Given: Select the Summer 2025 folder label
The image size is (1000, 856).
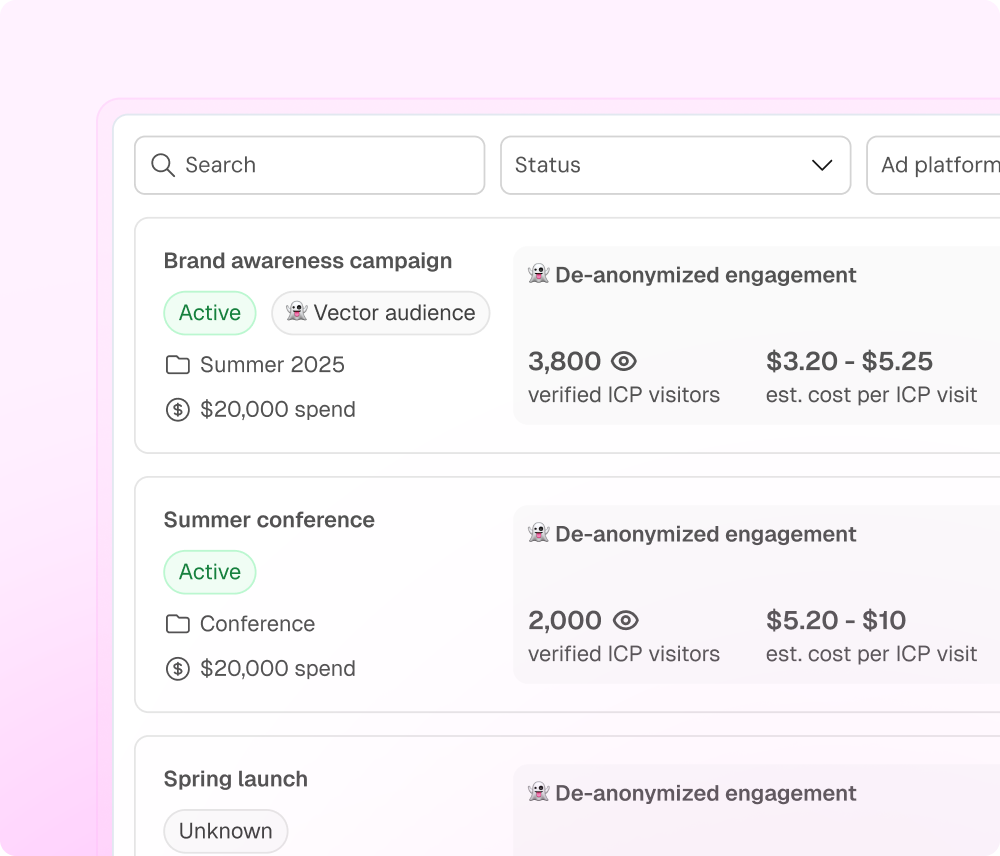Looking at the screenshot, I should tap(272, 365).
